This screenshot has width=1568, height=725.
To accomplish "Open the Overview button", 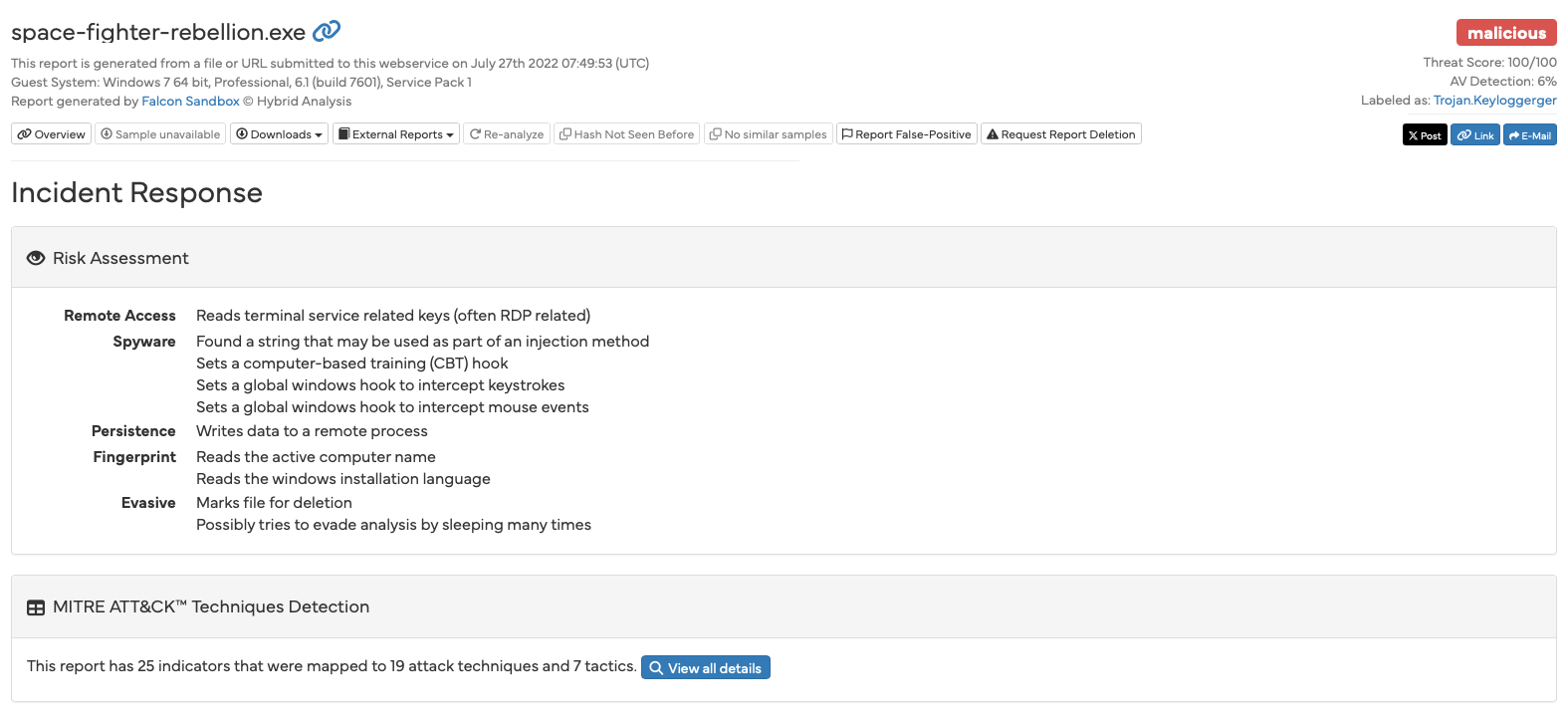I will click(51, 134).
